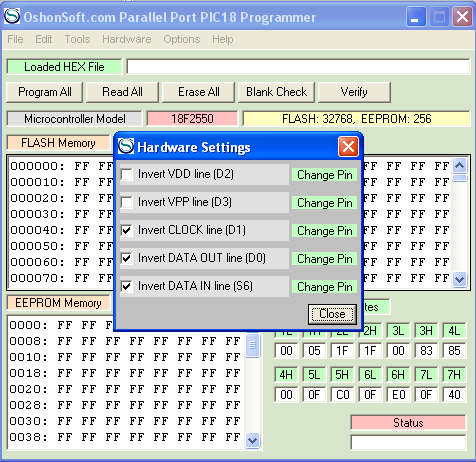Click the 0018: EEPROM memory row address
This screenshot has height=462, width=476.
coord(29,373)
